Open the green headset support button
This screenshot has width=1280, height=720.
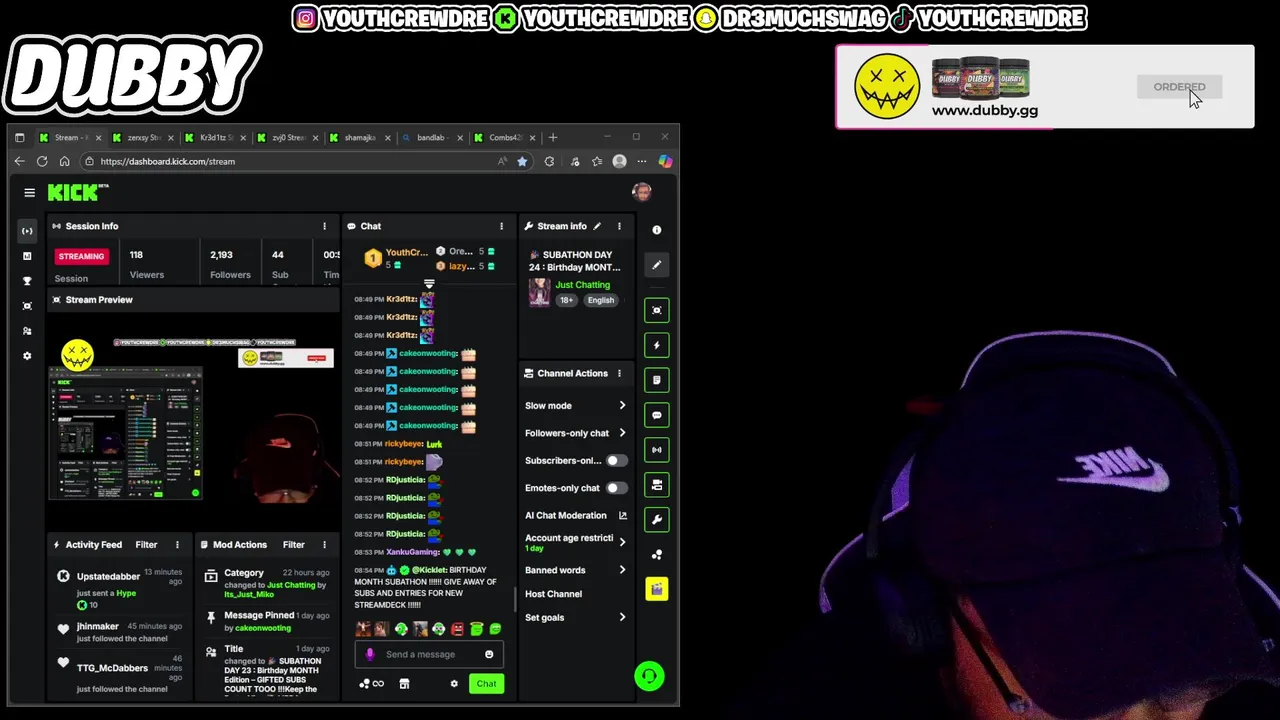point(649,677)
